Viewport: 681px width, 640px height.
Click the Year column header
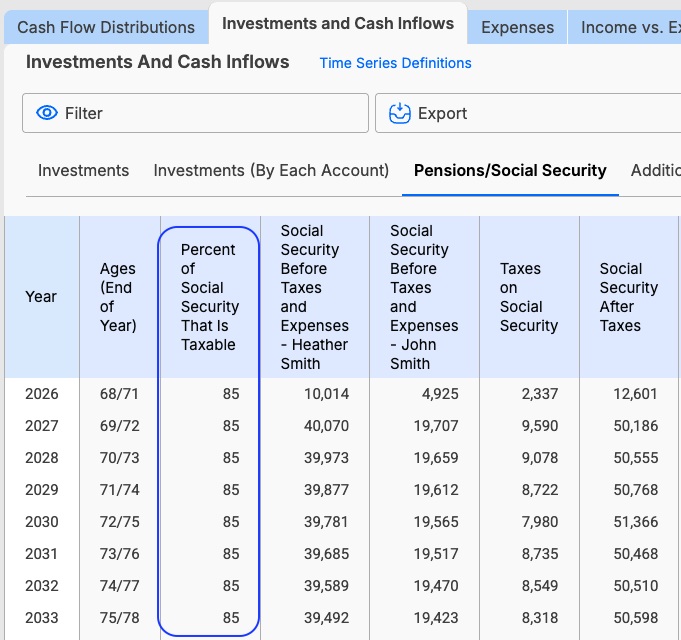click(x=41, y=297)
